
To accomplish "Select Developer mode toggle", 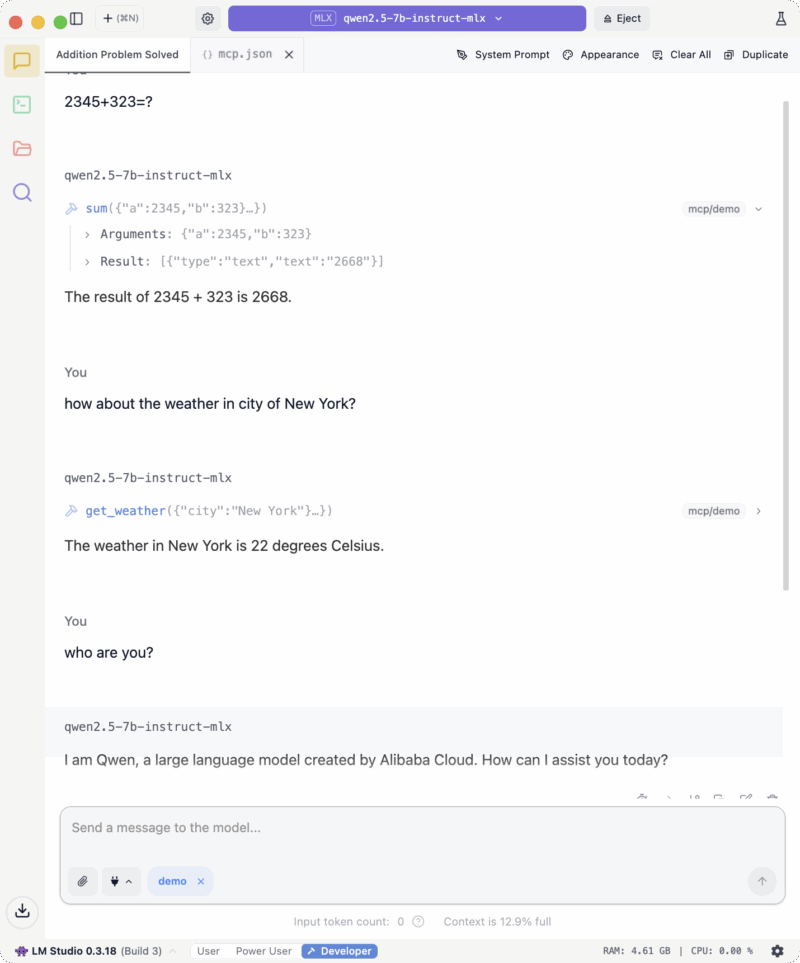I will pyautogui.click(x=340, y=951).
